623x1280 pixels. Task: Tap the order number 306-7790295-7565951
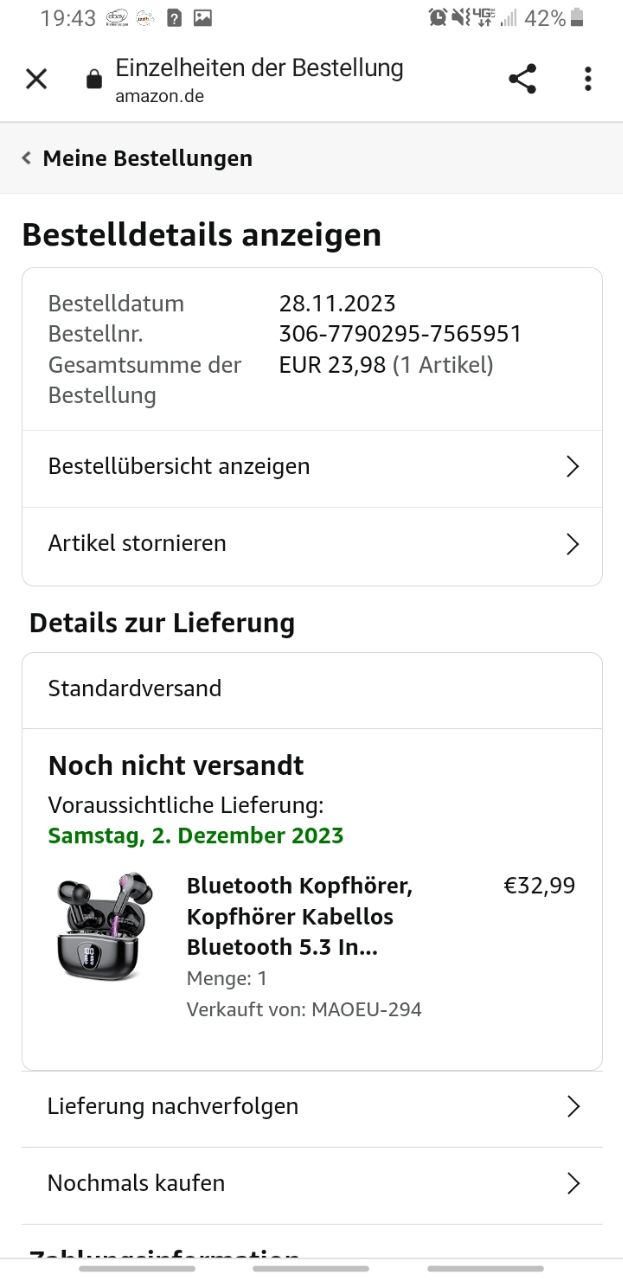[400, 334]
